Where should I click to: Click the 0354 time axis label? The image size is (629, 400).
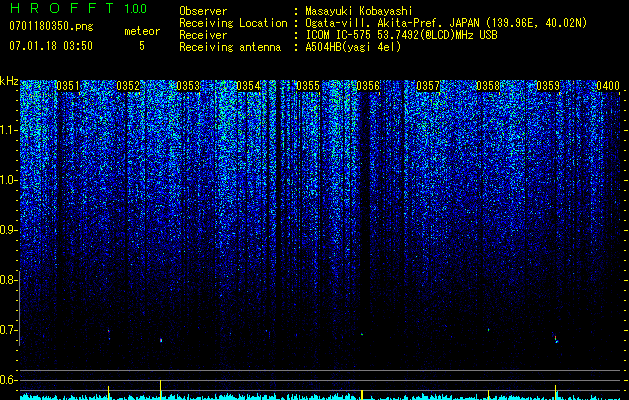(248, 86)
